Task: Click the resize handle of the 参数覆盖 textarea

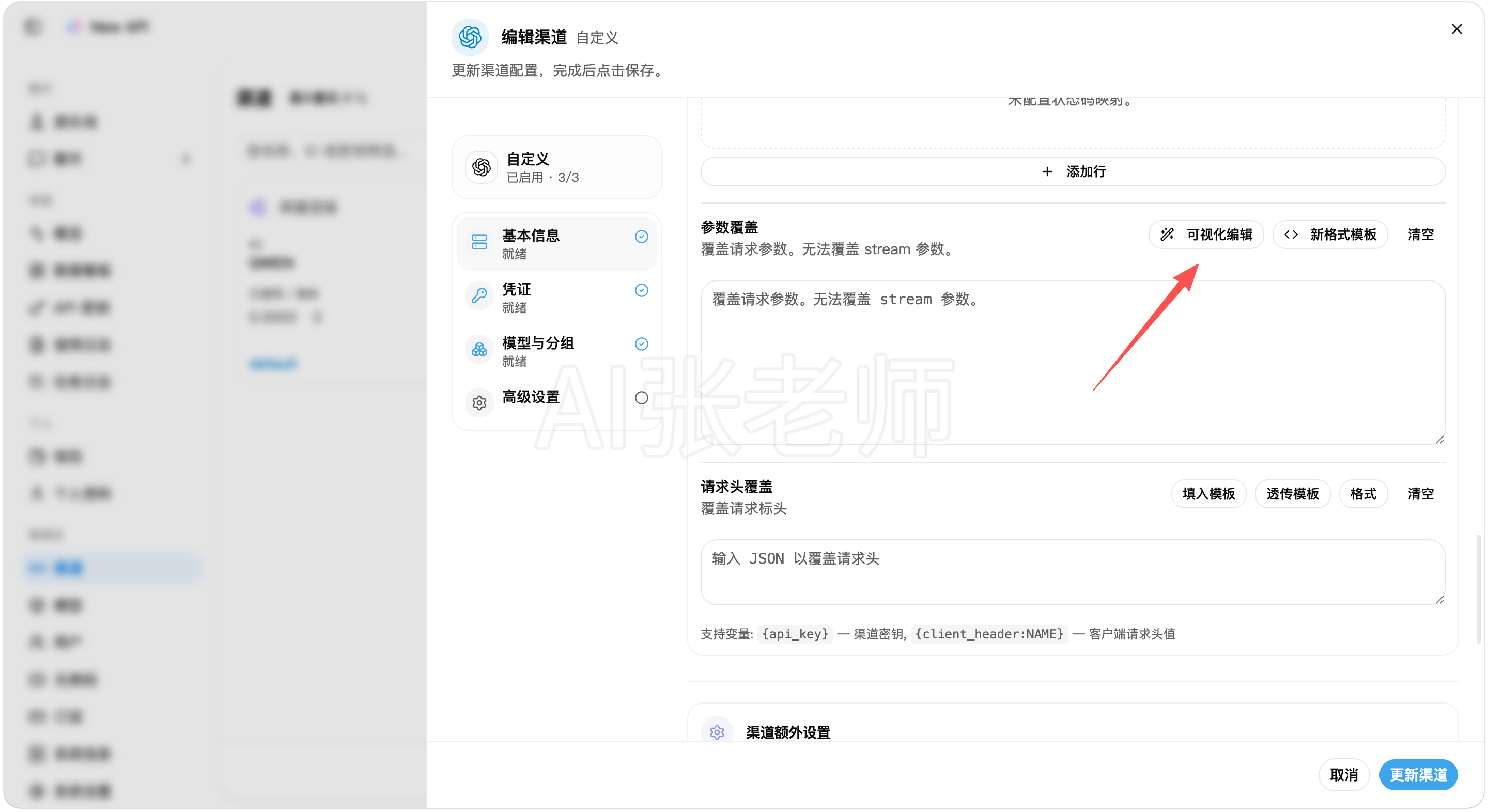Action: (1439, 440)
